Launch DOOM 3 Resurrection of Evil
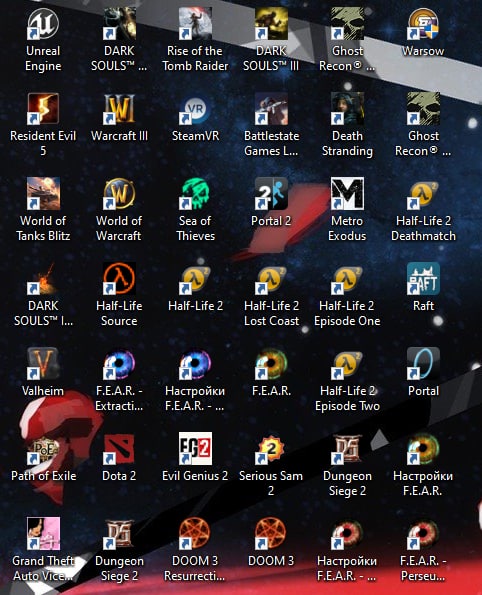Viewport: 482px width, 595px height. click(x=195, y=534)
